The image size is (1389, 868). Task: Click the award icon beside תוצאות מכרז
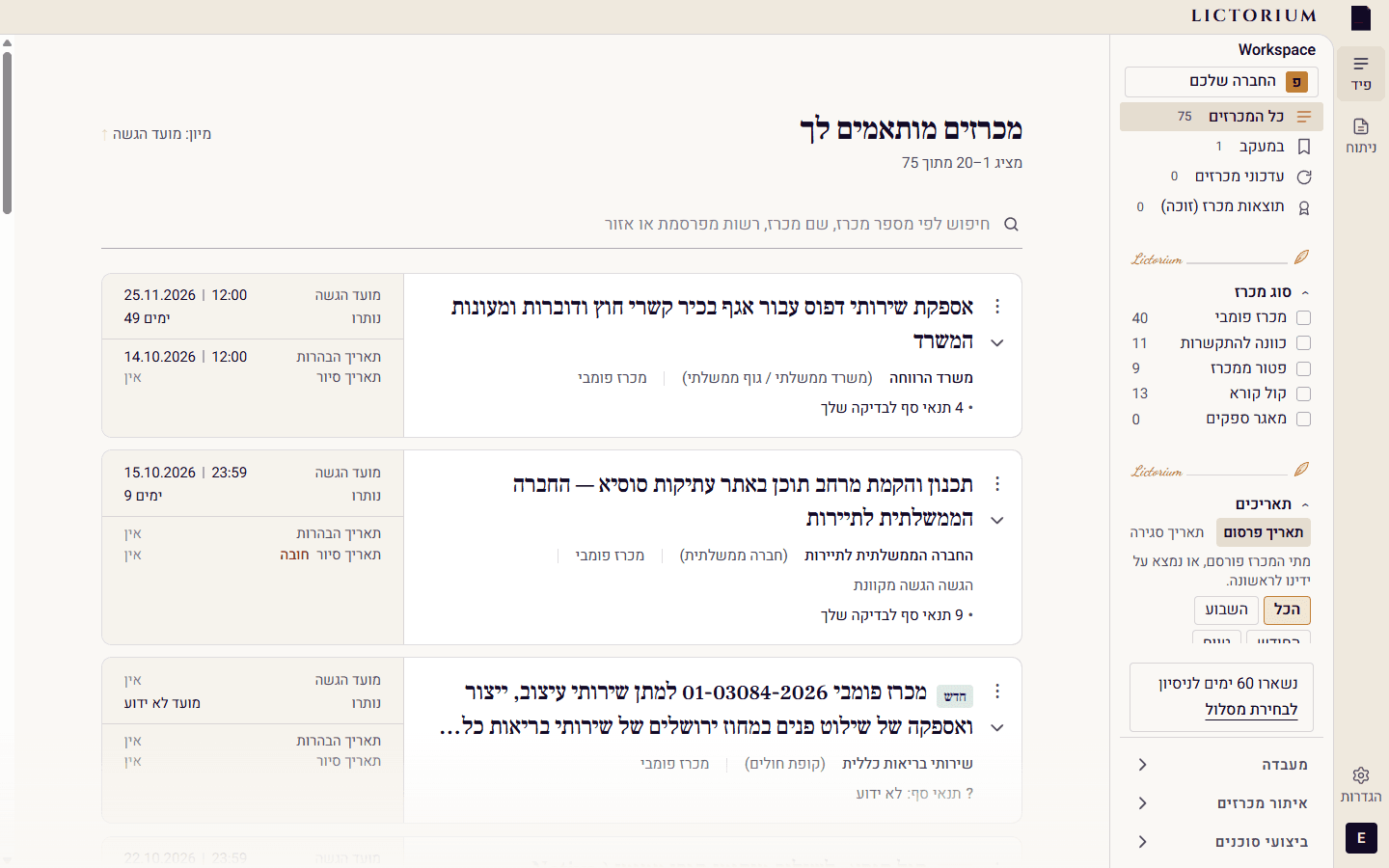point(1304,207)
